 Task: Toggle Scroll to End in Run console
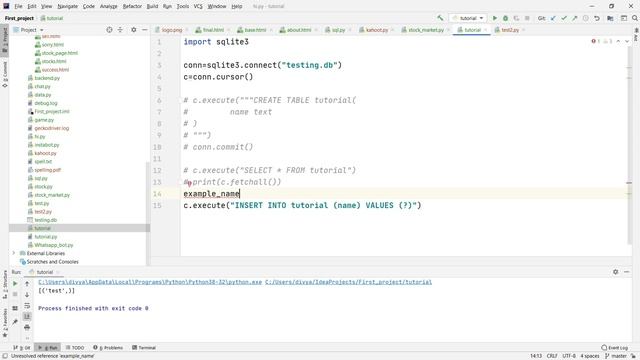pyautogui.click(x=27, y=316)
